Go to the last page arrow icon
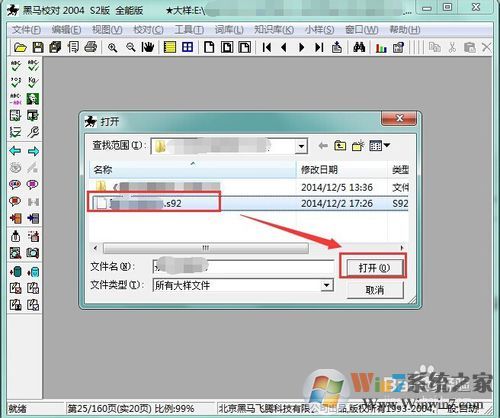500x418 pixels. (x=319, y=47)
